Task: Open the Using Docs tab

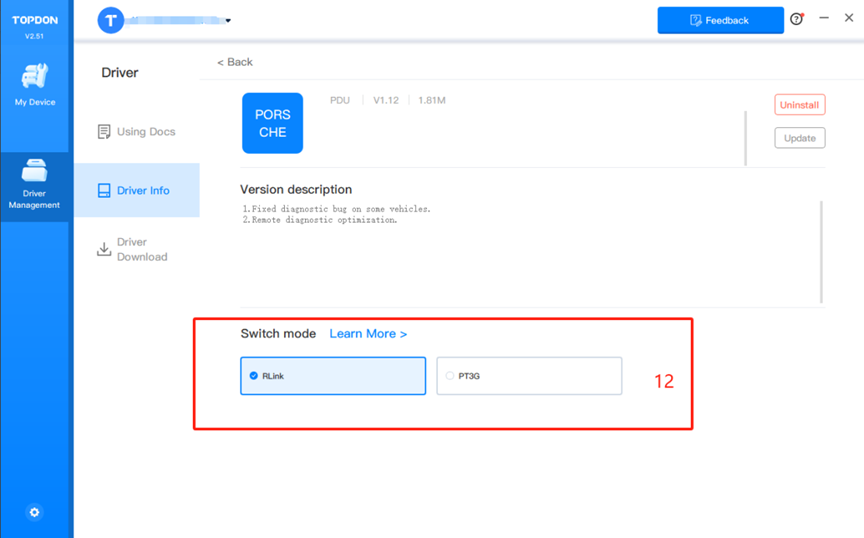Action: point(137,132)
